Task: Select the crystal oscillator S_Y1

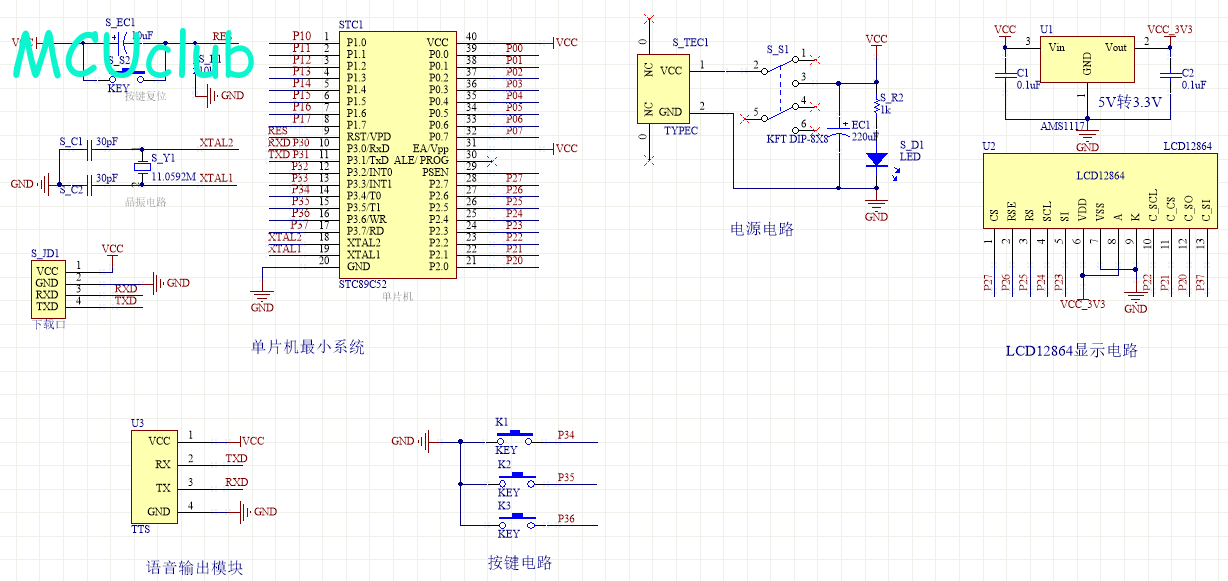Action: tap(142, 166)
